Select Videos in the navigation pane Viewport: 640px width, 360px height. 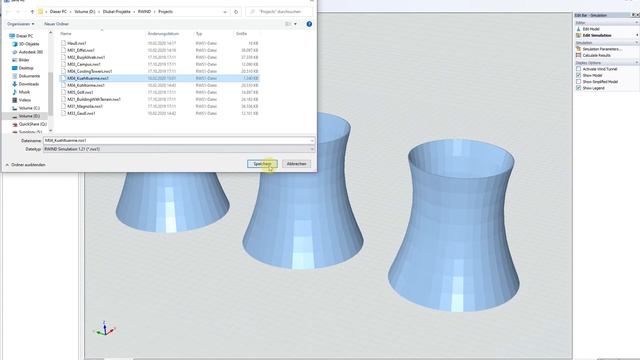[21, 100]
